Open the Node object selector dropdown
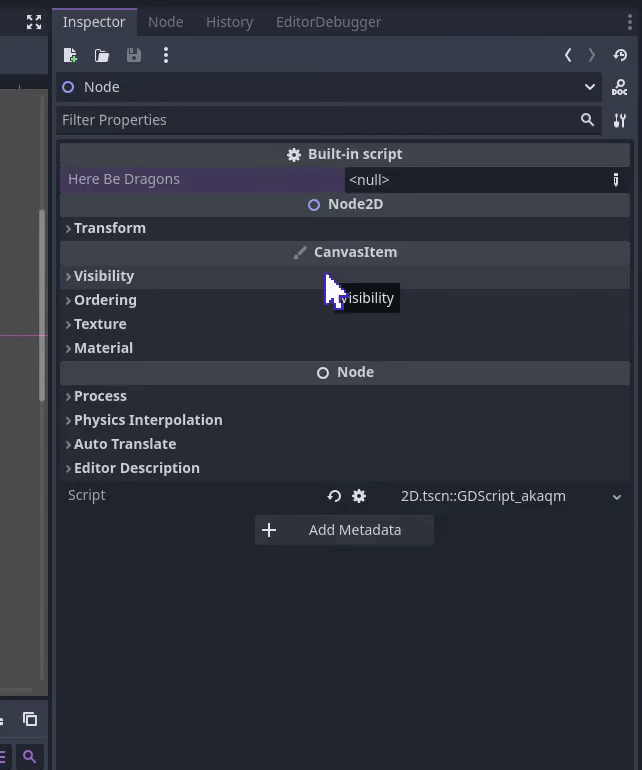The image size is (642, 770). (589, 87)
